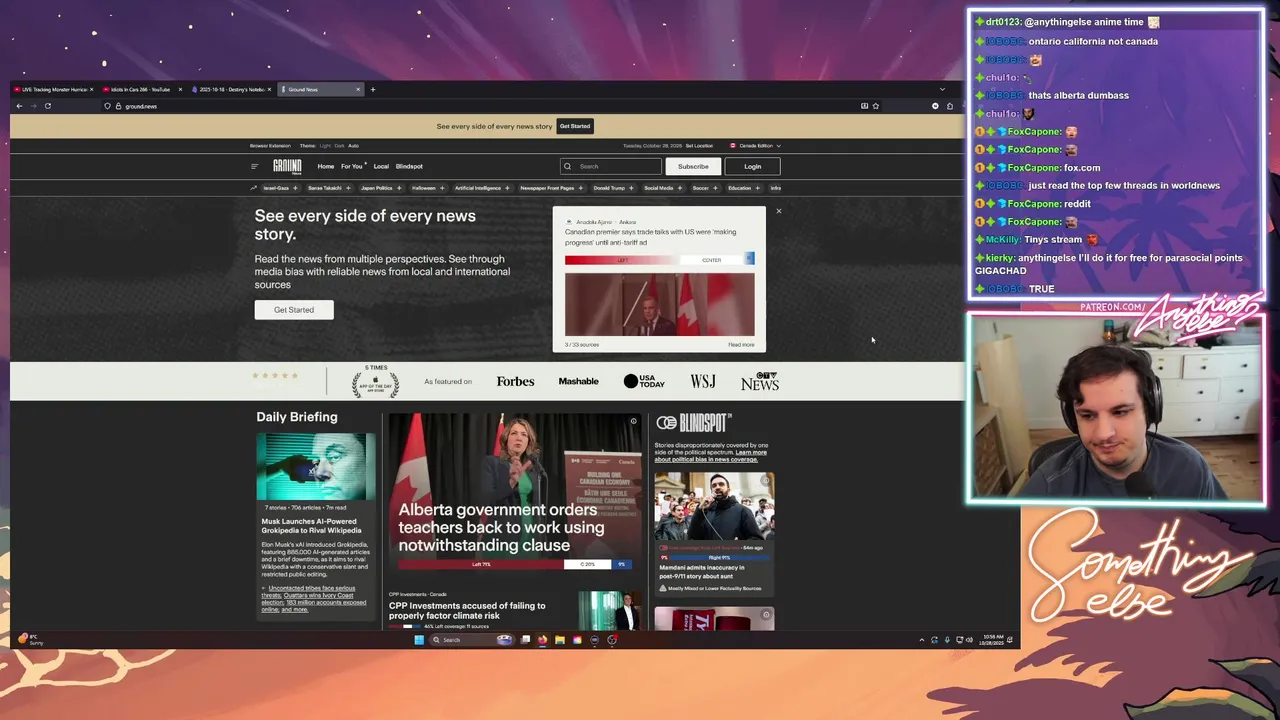
Task: Switch to Destiny's Notebook tab
Action: click(229, 89)
